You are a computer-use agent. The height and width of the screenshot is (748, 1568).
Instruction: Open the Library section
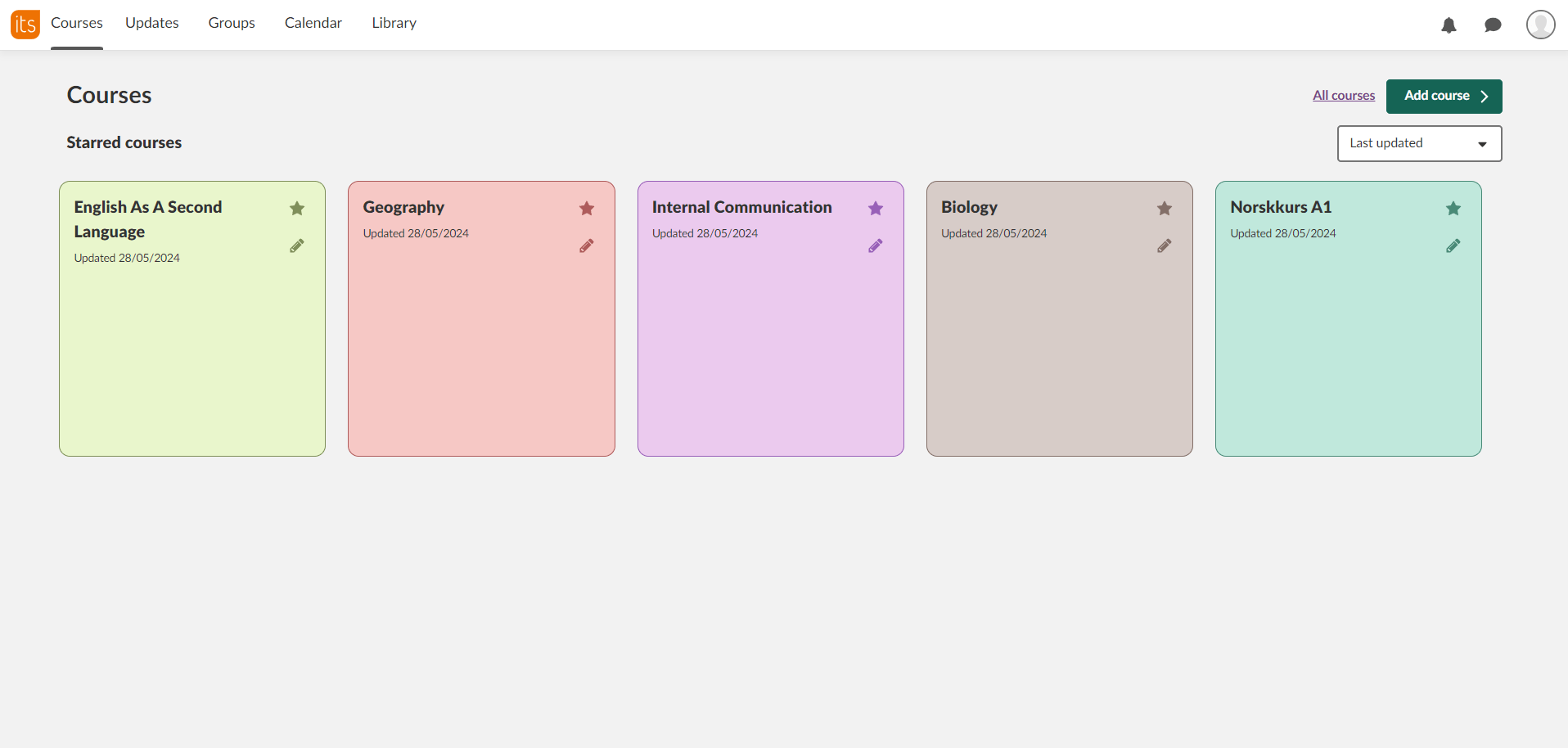[394, 23]
